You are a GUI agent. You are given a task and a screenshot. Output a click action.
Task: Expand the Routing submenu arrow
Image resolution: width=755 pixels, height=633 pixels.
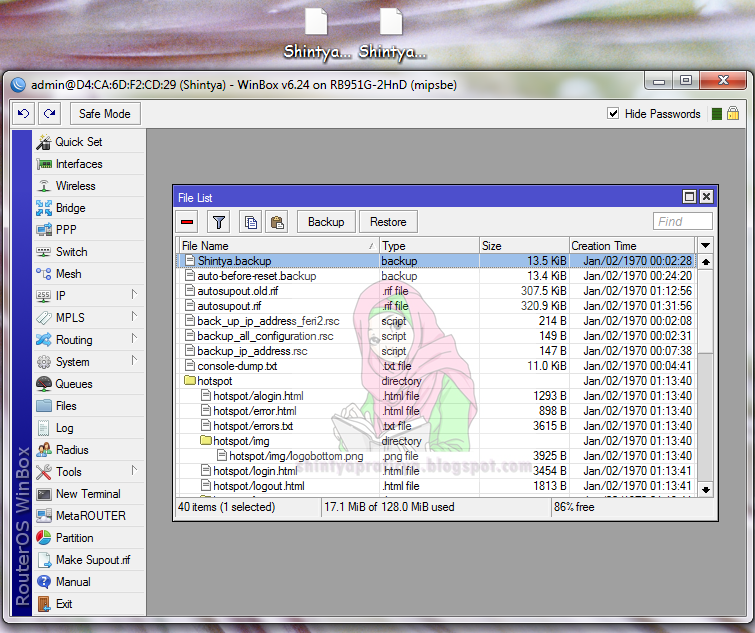coord(134,339)
